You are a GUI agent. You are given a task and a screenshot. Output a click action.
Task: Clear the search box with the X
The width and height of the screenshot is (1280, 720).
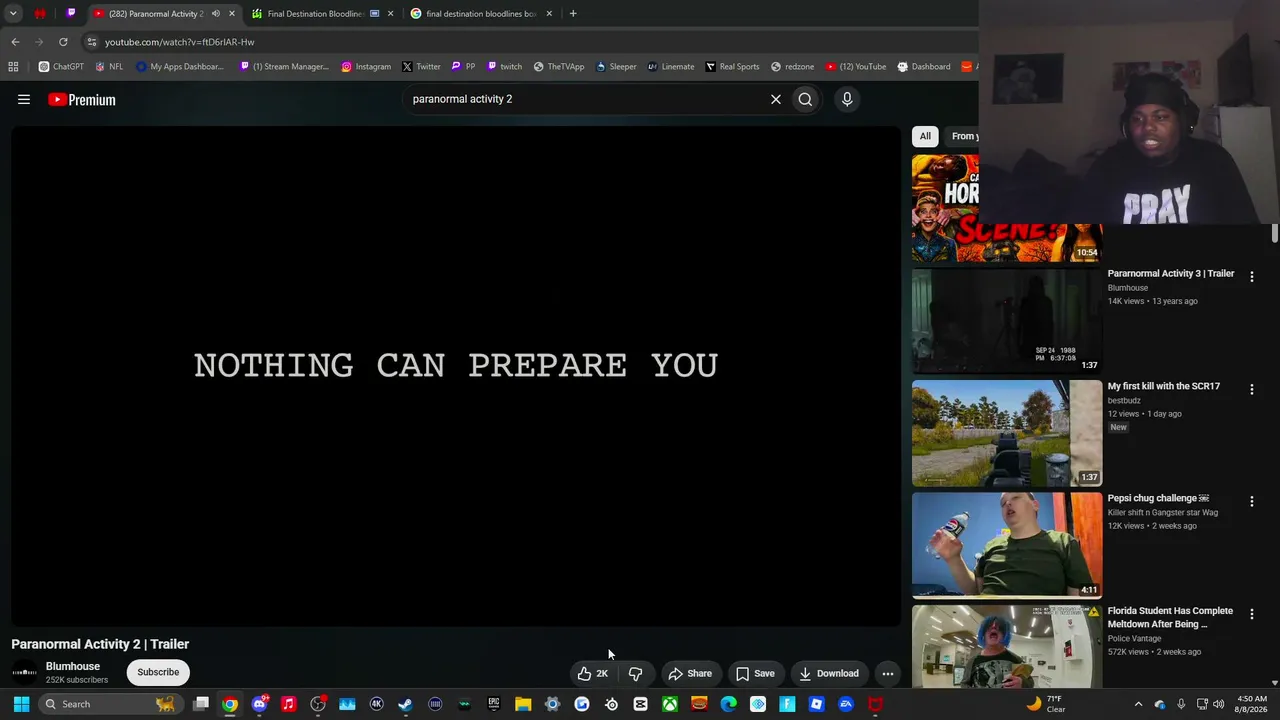click(x=775, y=99)
